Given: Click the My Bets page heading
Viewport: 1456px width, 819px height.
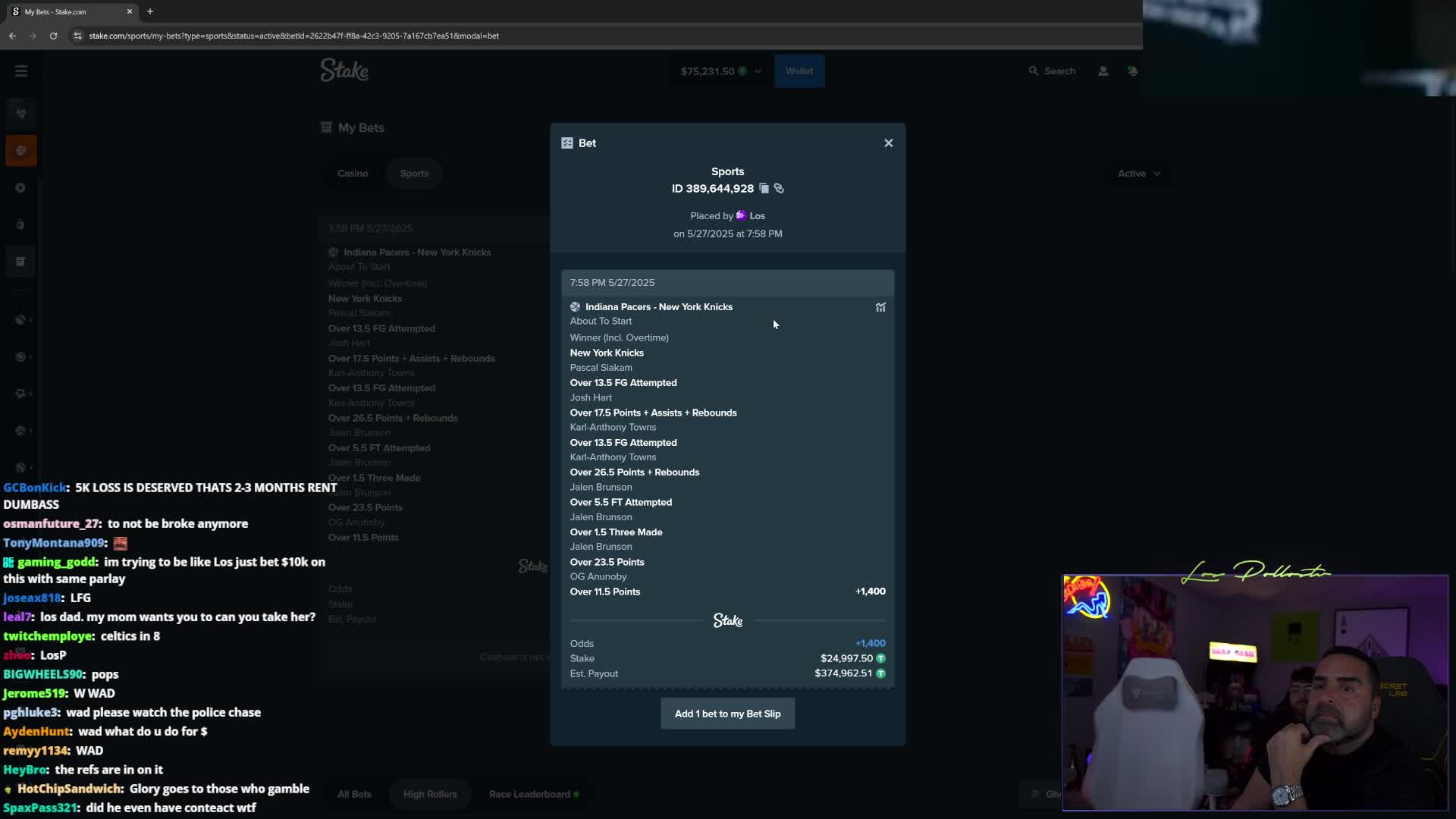Looking at the screenshot, I should pyautogui.click(x=361, y=127).
